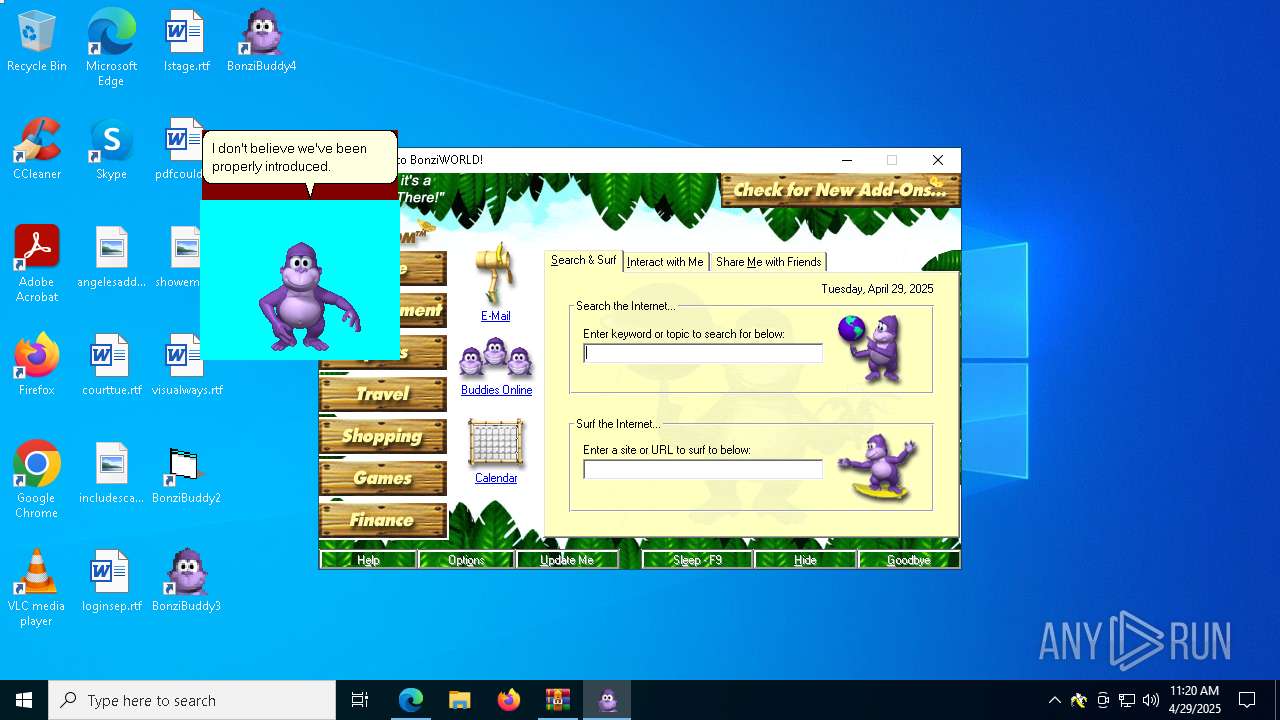Launch Firefox from desktop
The width and height of the screenshot is (1280, 720).
pyautogui.click(x=37, y=366)
